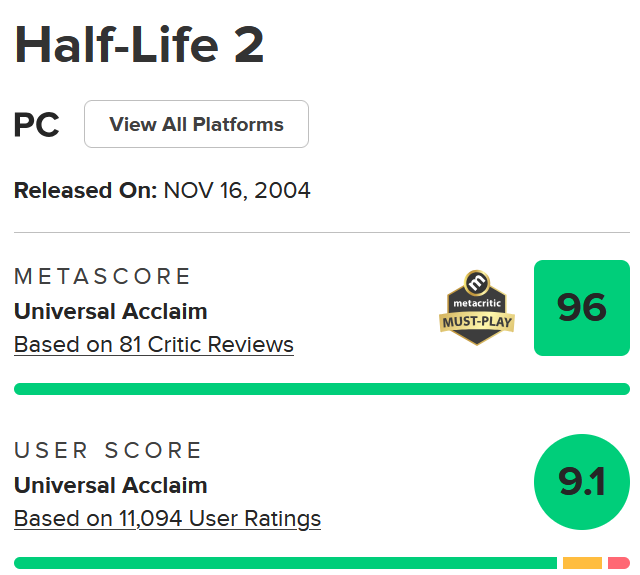Viewport: 640px width, 575px height.
Task: Click Universal Acclaim under USER SCORE
Action: pyautogui.click(x=111, y=485)
